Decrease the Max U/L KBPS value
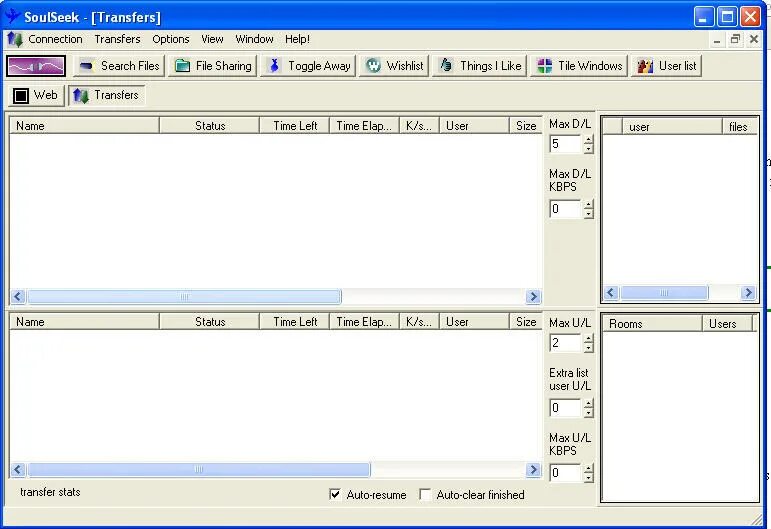The height and width of the screenshot is (529, 771). point(588,477)
